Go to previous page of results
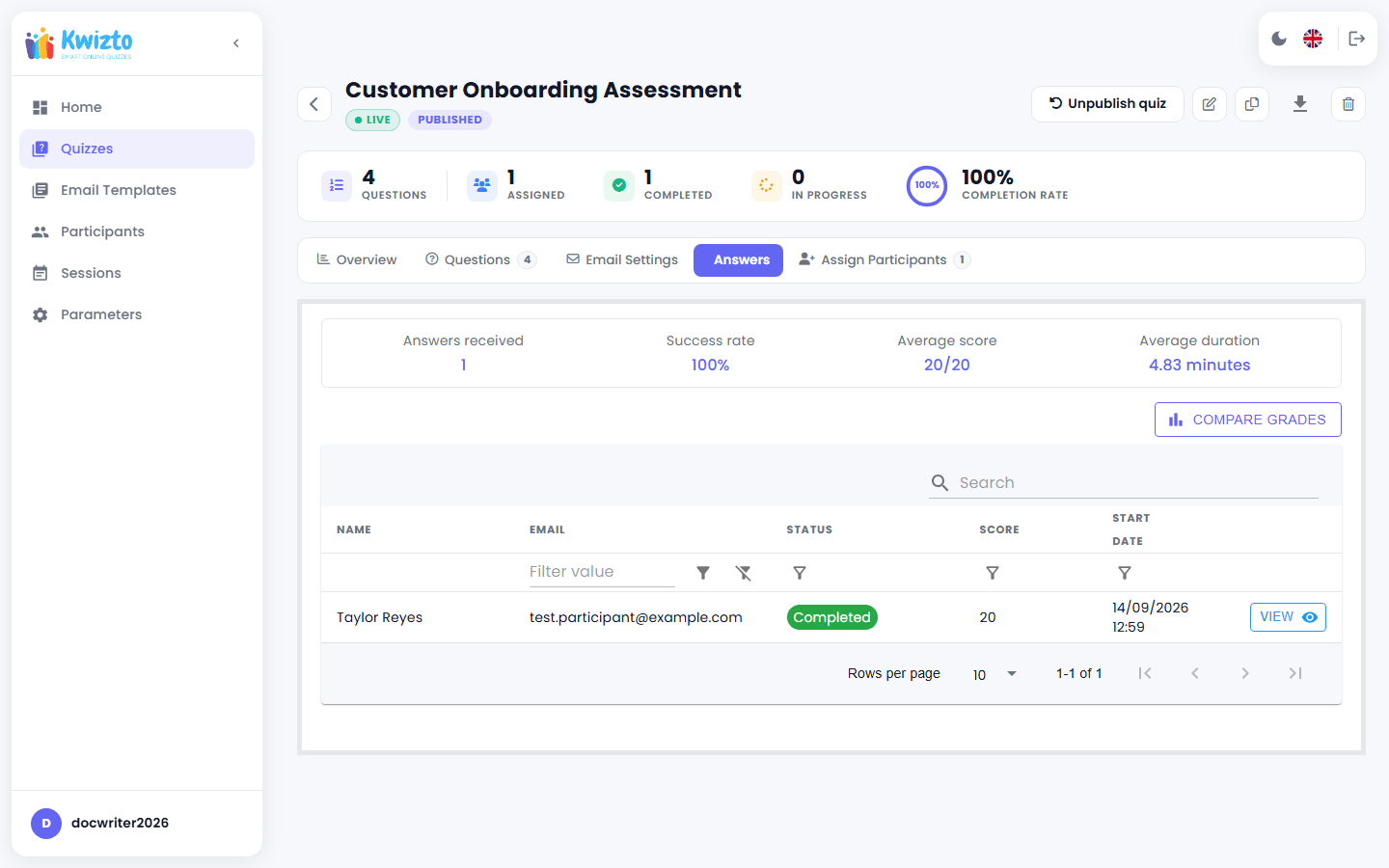The height and width of the screenshot is (868, 1389). pos(1195,673)
